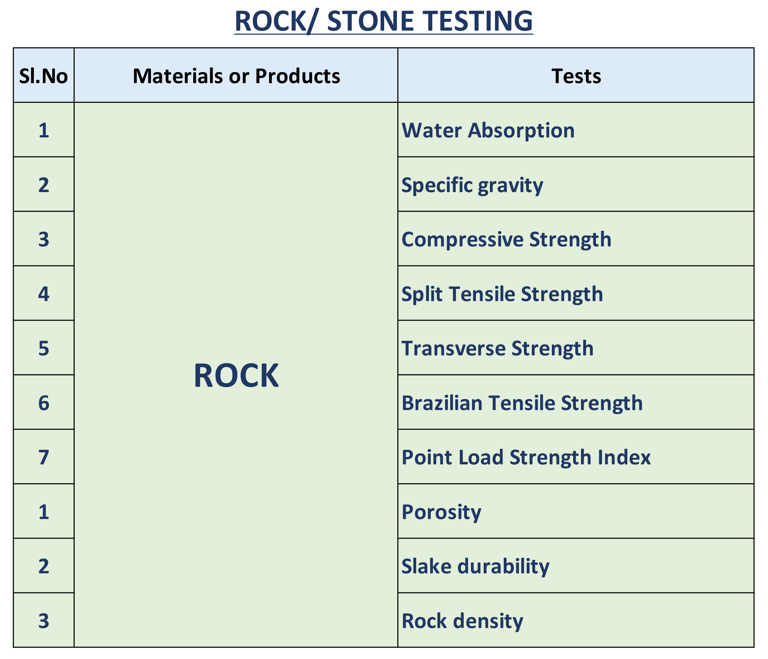Viewport: 768px width, 659px height.
Task: Click serial number 6 cell
Action: tap(43, 403)
